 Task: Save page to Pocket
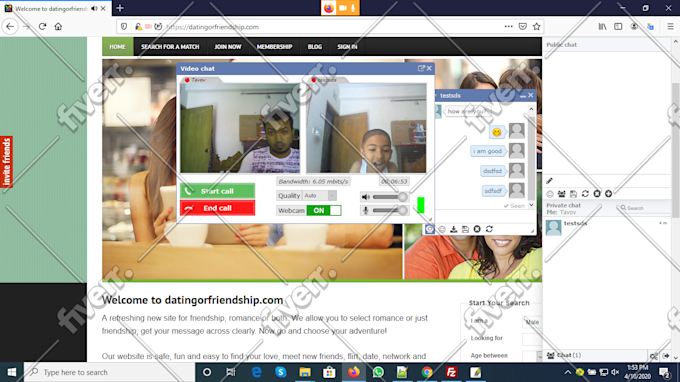(x=523, y=26)
